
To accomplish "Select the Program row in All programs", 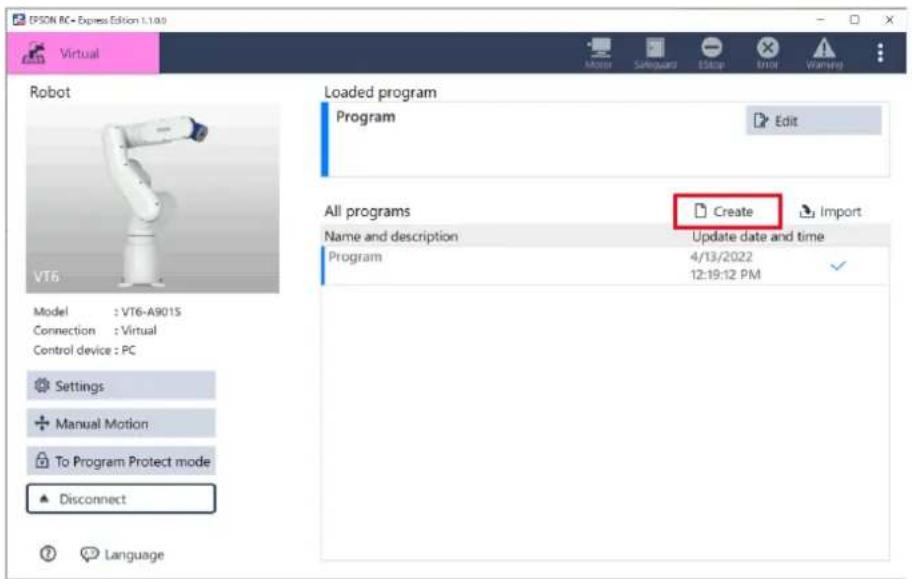I will pyautogui.click(x=605, y=265).
